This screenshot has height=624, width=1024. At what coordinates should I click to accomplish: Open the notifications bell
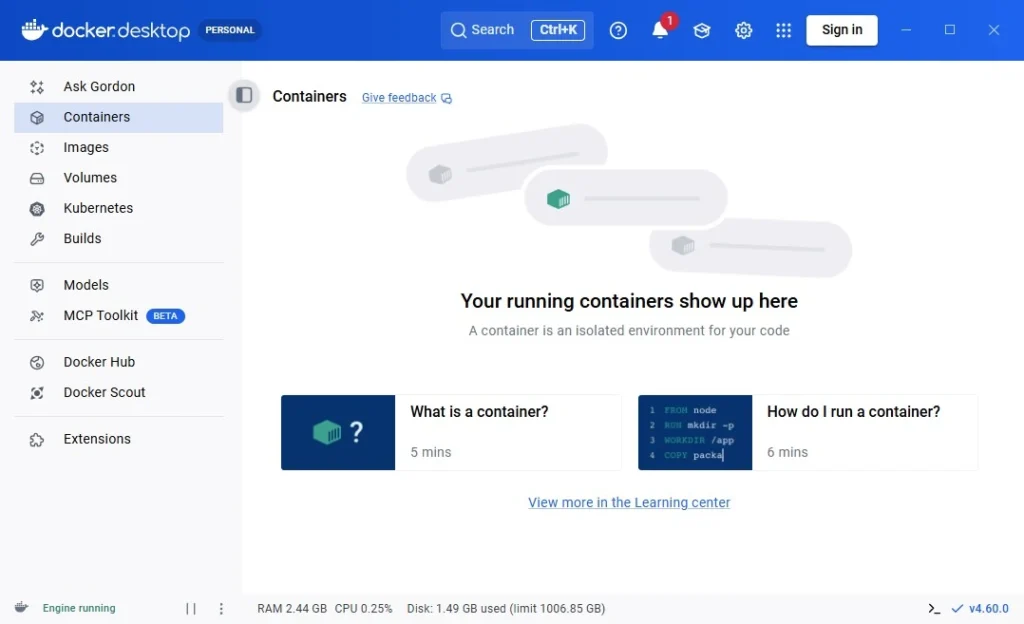[660, 30]
